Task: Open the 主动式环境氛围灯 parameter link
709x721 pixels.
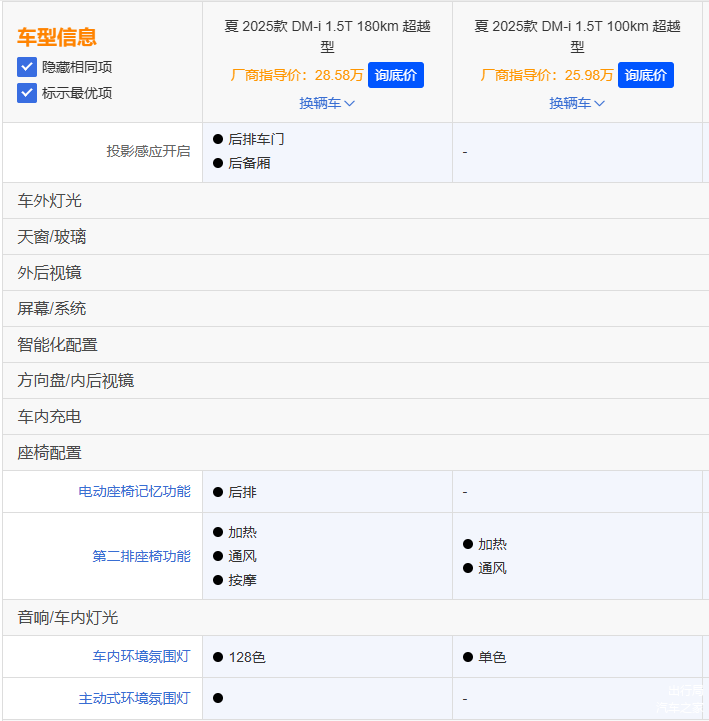Action: click(134, 698)
